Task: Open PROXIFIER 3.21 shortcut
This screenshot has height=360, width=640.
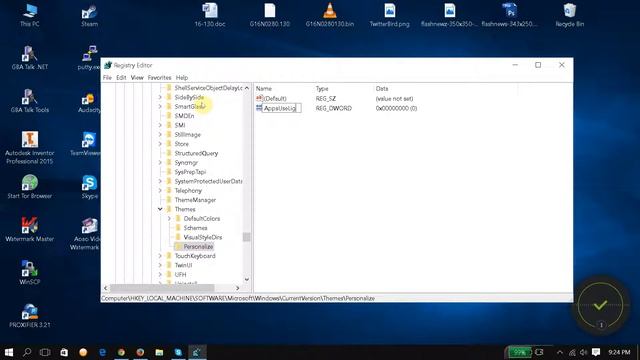Action: tap(30, 316)
